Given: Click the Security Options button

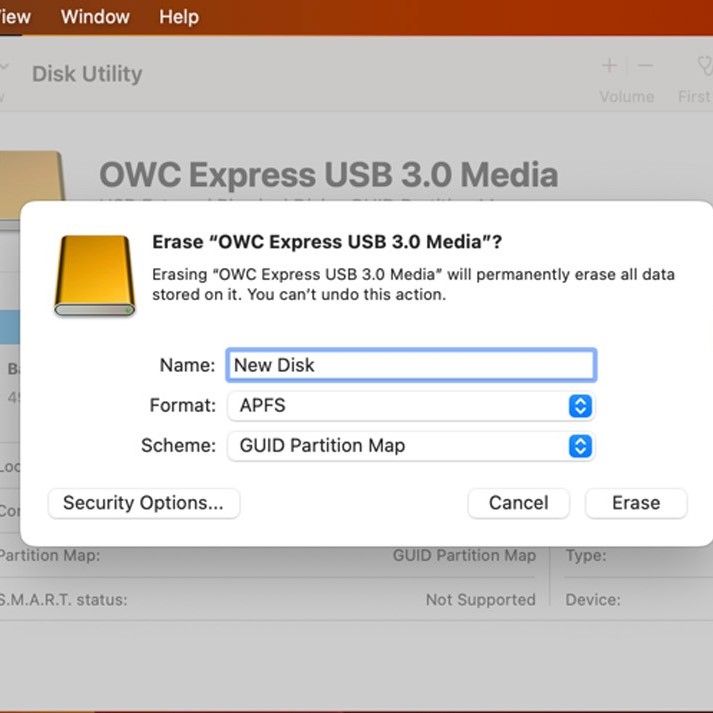Looking at the screenshot, I should click(x=144, y=503).
